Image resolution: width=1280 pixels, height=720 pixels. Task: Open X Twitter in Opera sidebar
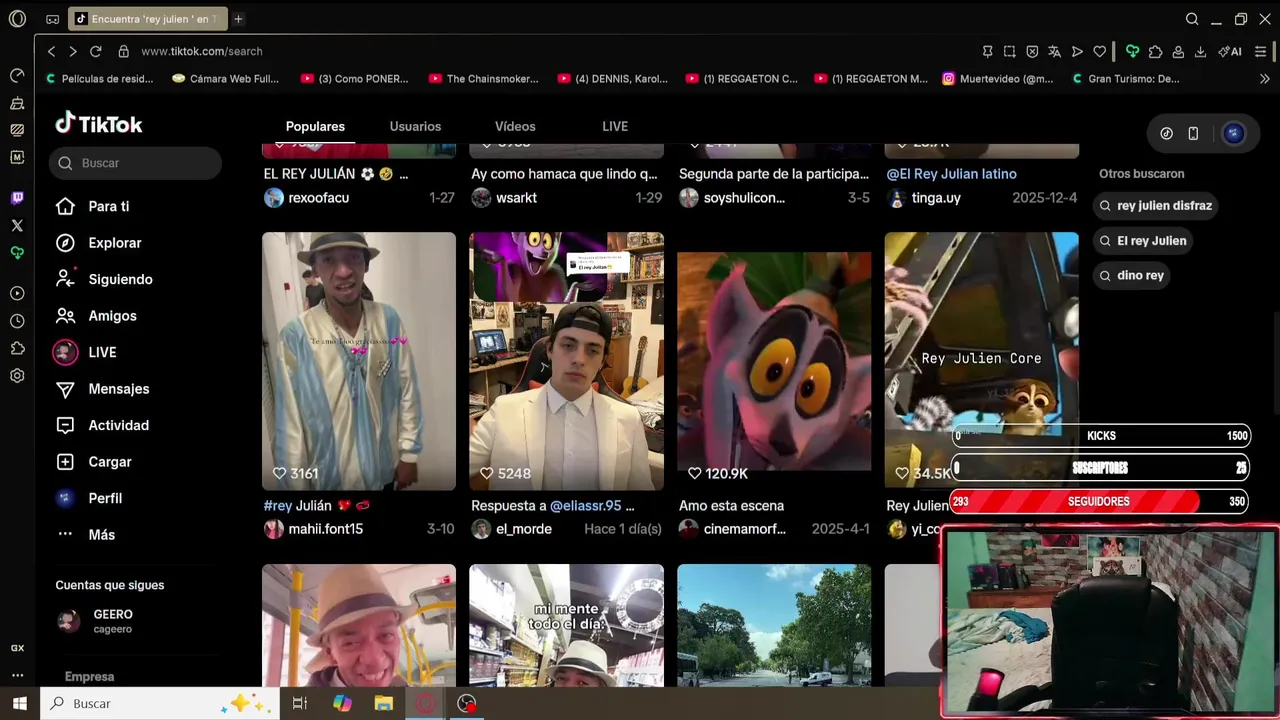17,226
